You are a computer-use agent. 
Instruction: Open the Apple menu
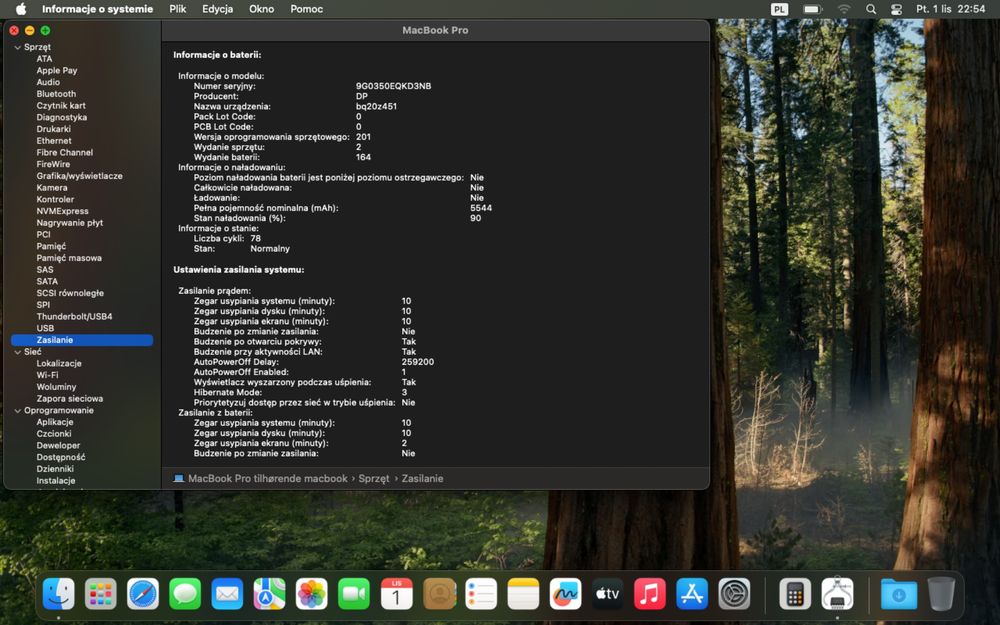pyautogui.click(x=21, y=9)
